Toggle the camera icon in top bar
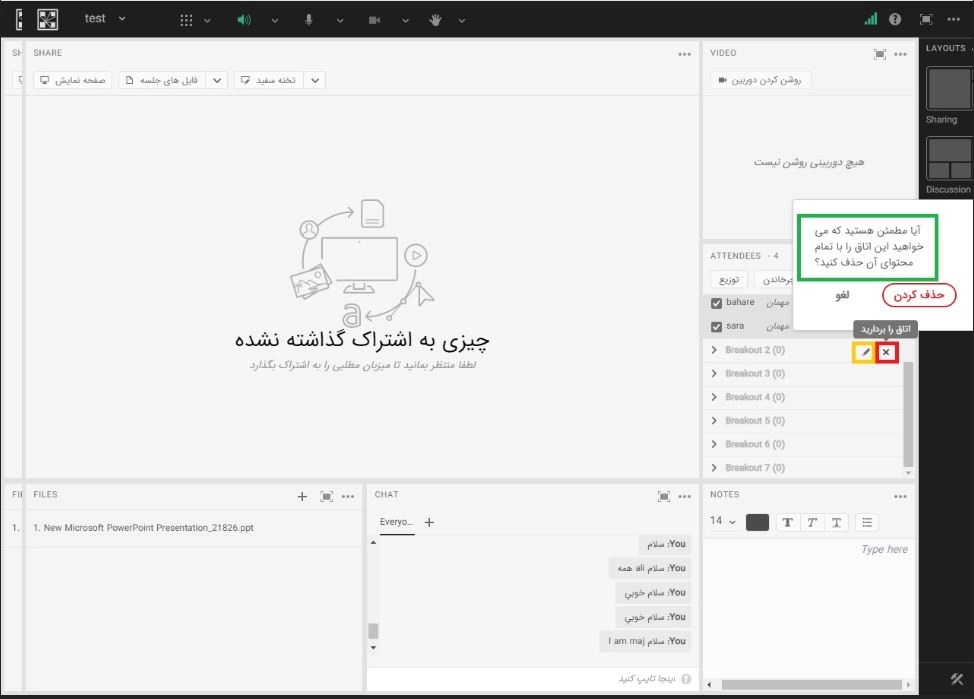 point(374,20)
